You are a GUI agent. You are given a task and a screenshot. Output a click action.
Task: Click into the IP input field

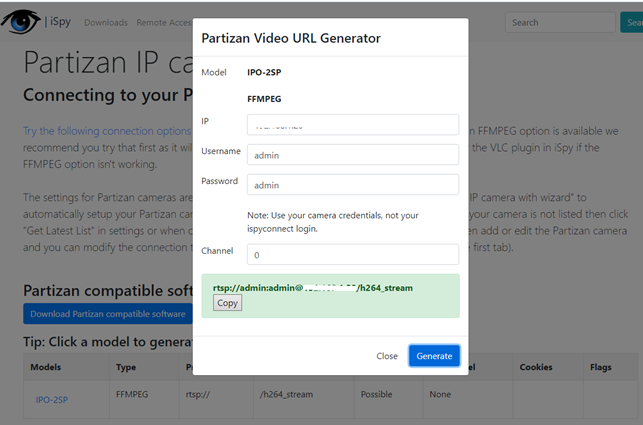coord(353,125)
